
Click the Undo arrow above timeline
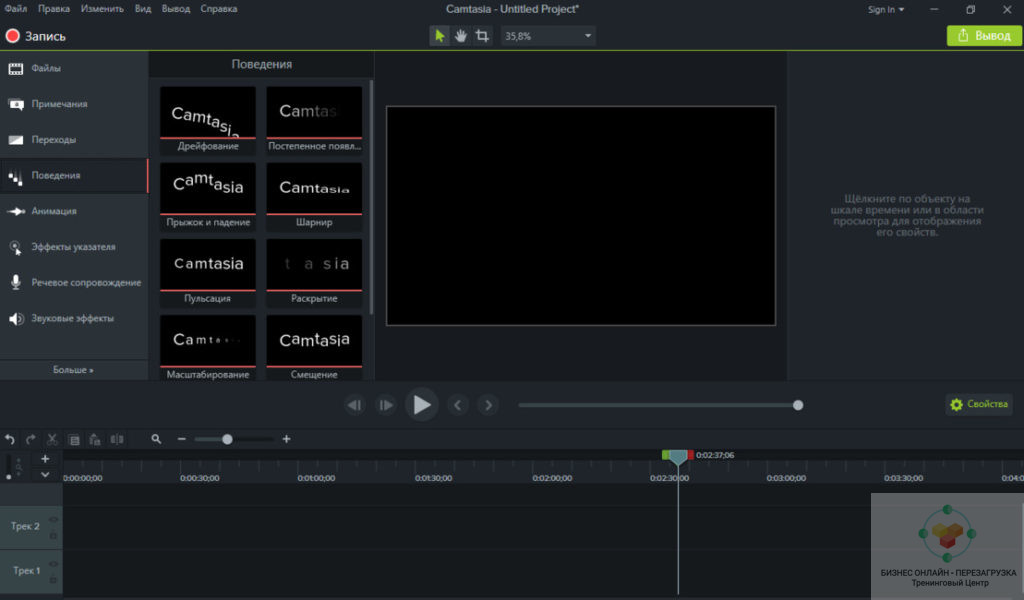click(x=10, y=439)
